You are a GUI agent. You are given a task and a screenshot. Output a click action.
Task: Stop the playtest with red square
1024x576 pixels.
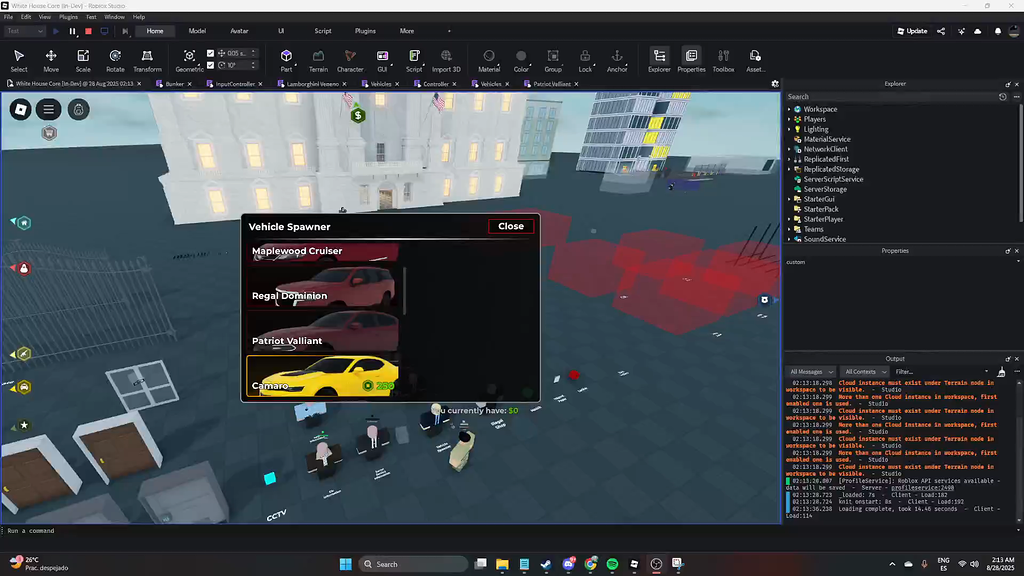(88, 31)
